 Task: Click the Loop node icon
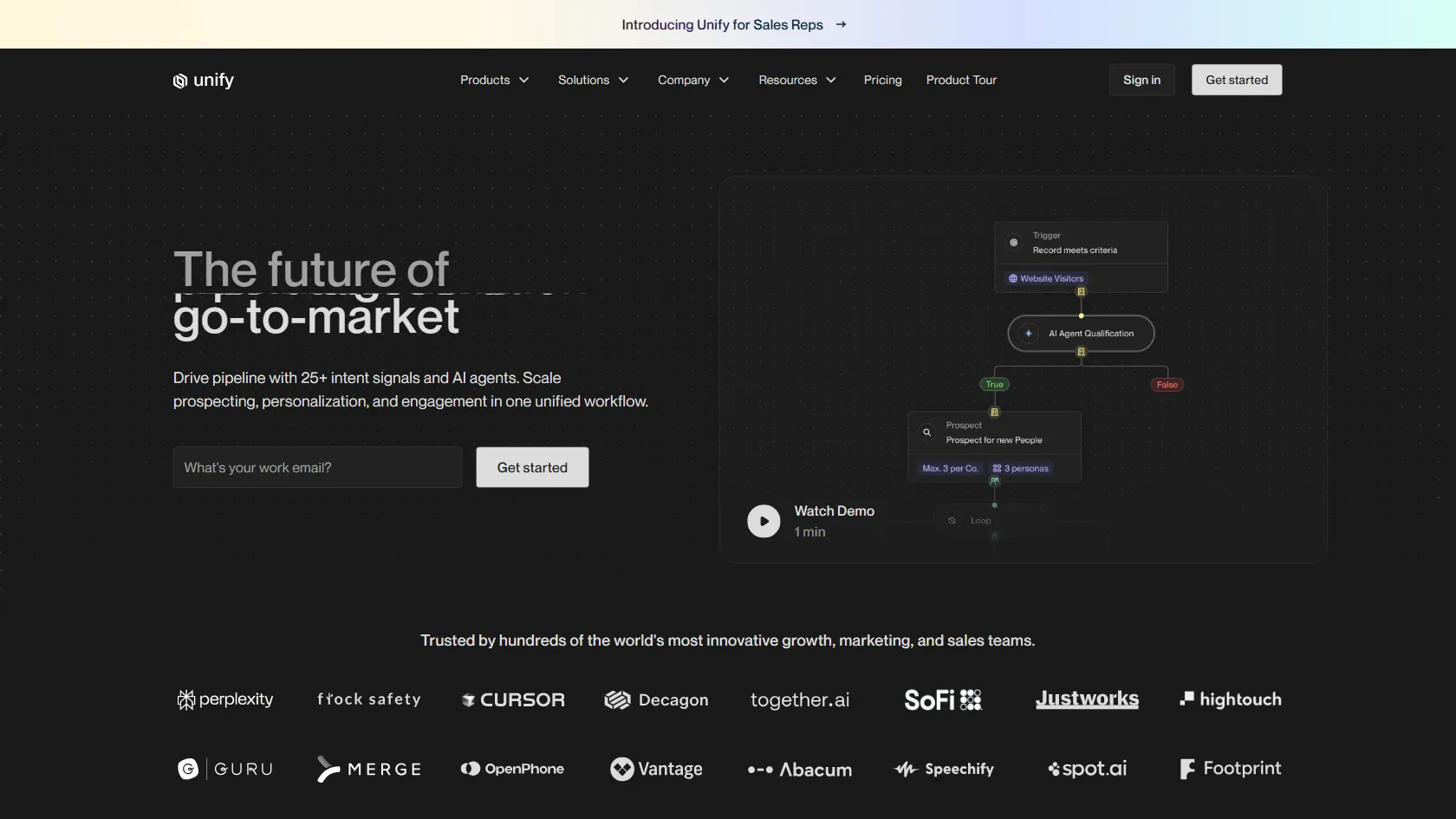[x=952, y=521]
